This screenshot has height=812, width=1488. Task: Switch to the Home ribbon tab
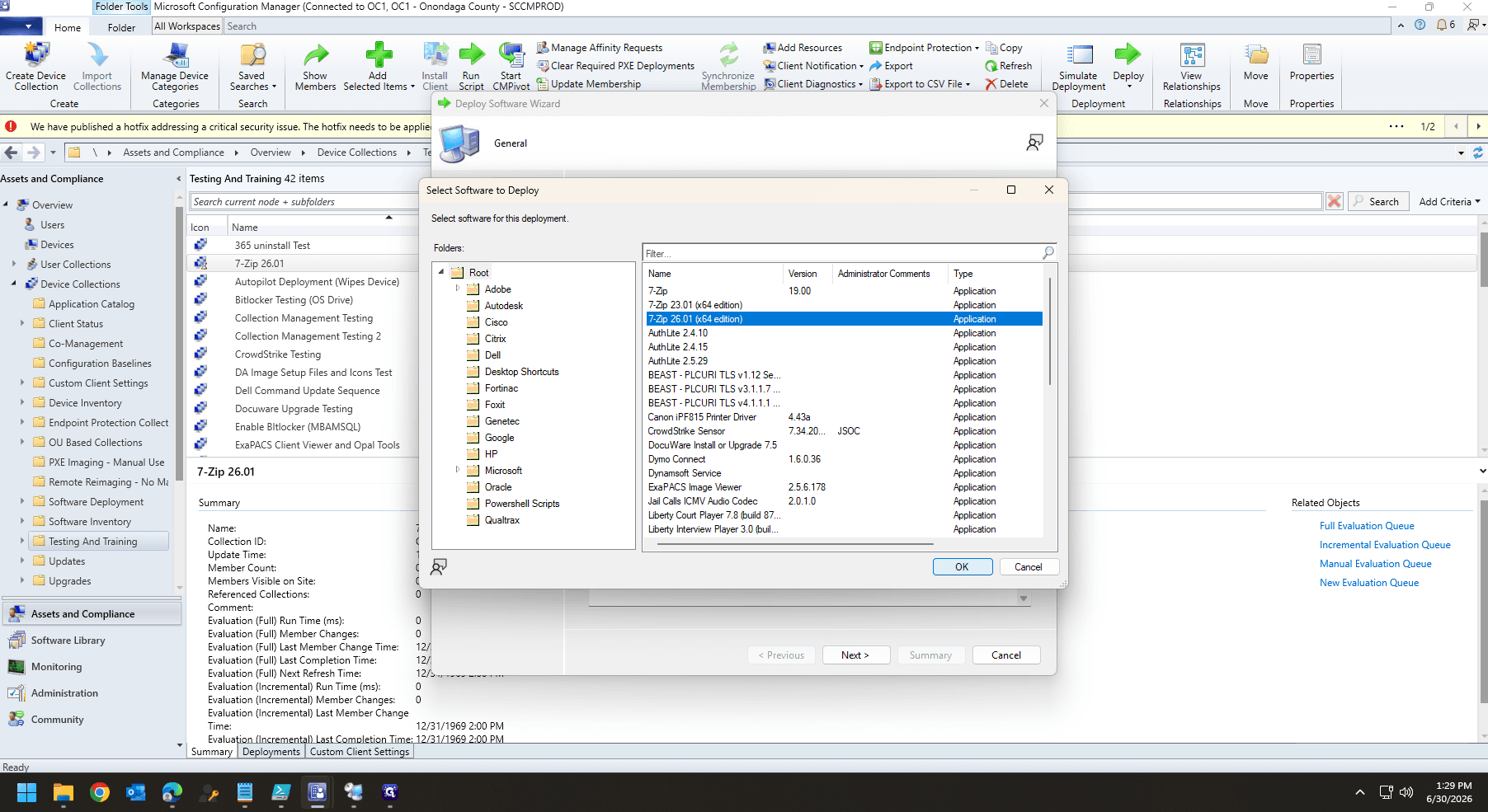tap(68, 27)
